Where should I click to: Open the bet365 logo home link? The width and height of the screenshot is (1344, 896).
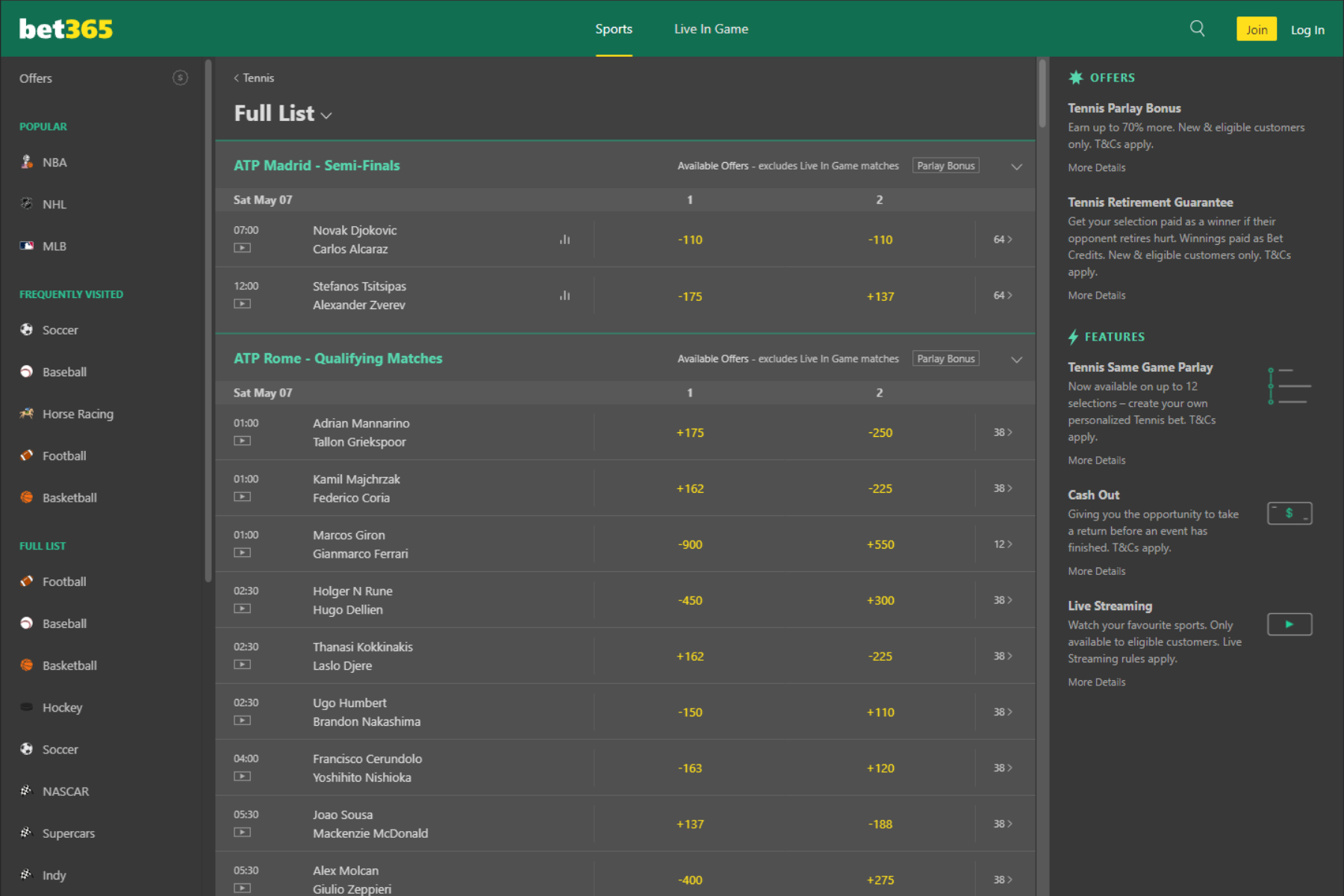click(66, 29)
